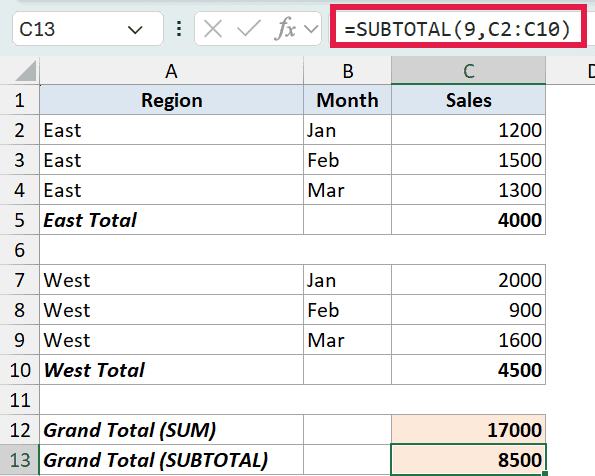Viewport: 595px width, 476px height.
Task: Click the West Total label cell
Action: click(x=172, y=370)
